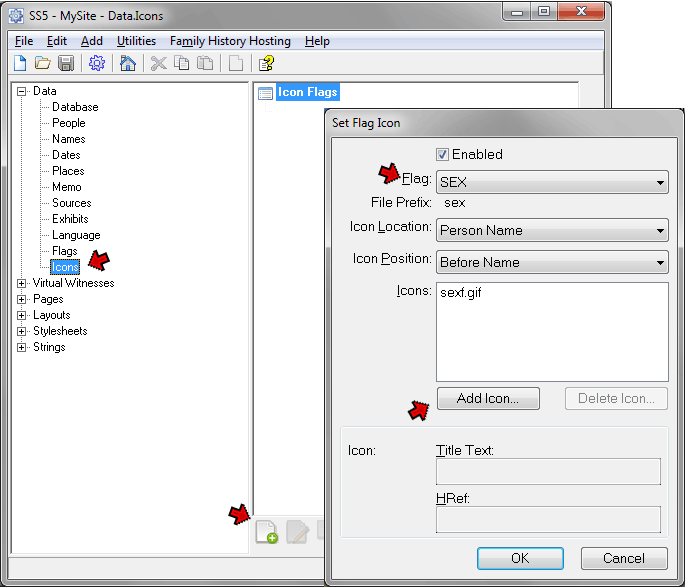The width and height of the screenshot is (685, 587).
Task: Select the People tree item
Action: (x=69, y=123)
